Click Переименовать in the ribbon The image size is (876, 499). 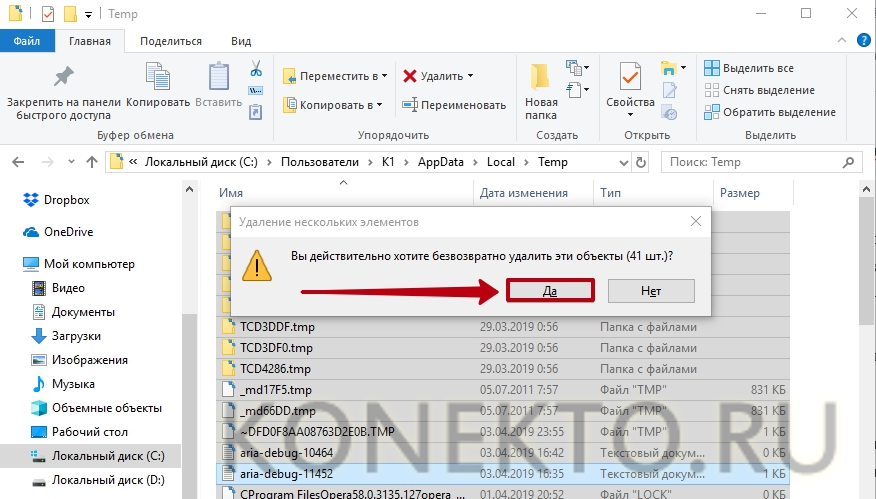coord(454,104)
